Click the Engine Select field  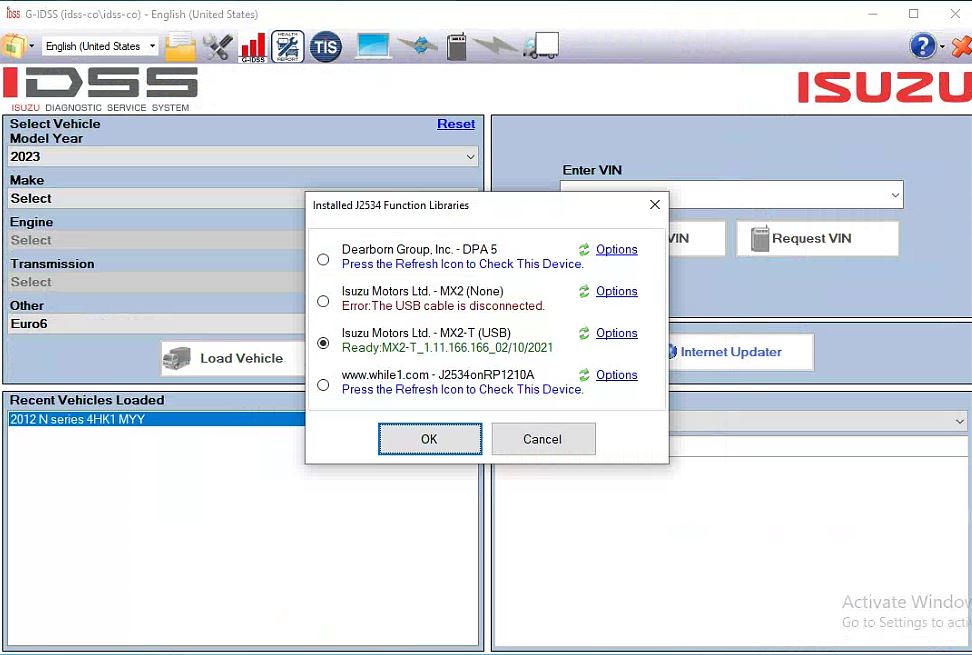click(156, 240)
